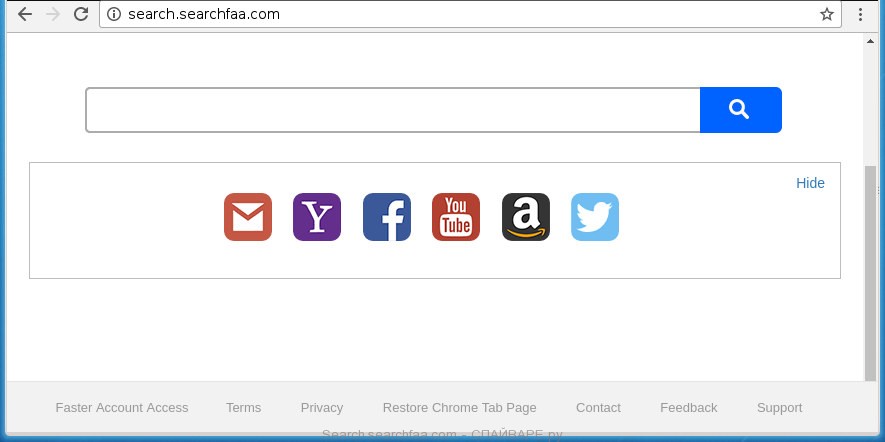Viewport: 885px width, 442px height.
Task: Open the Yahoo shortcut icon
Action: [x=317, y=217]
